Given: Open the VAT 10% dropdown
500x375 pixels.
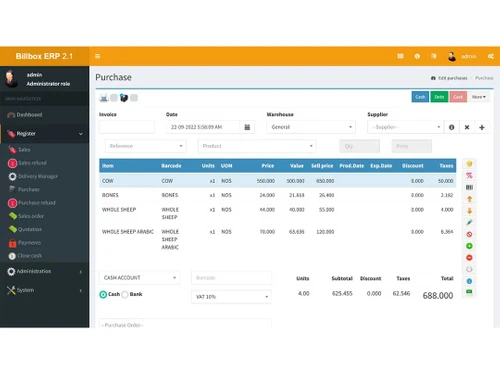Looking at the screenshot, I should (x=231, y=297).
